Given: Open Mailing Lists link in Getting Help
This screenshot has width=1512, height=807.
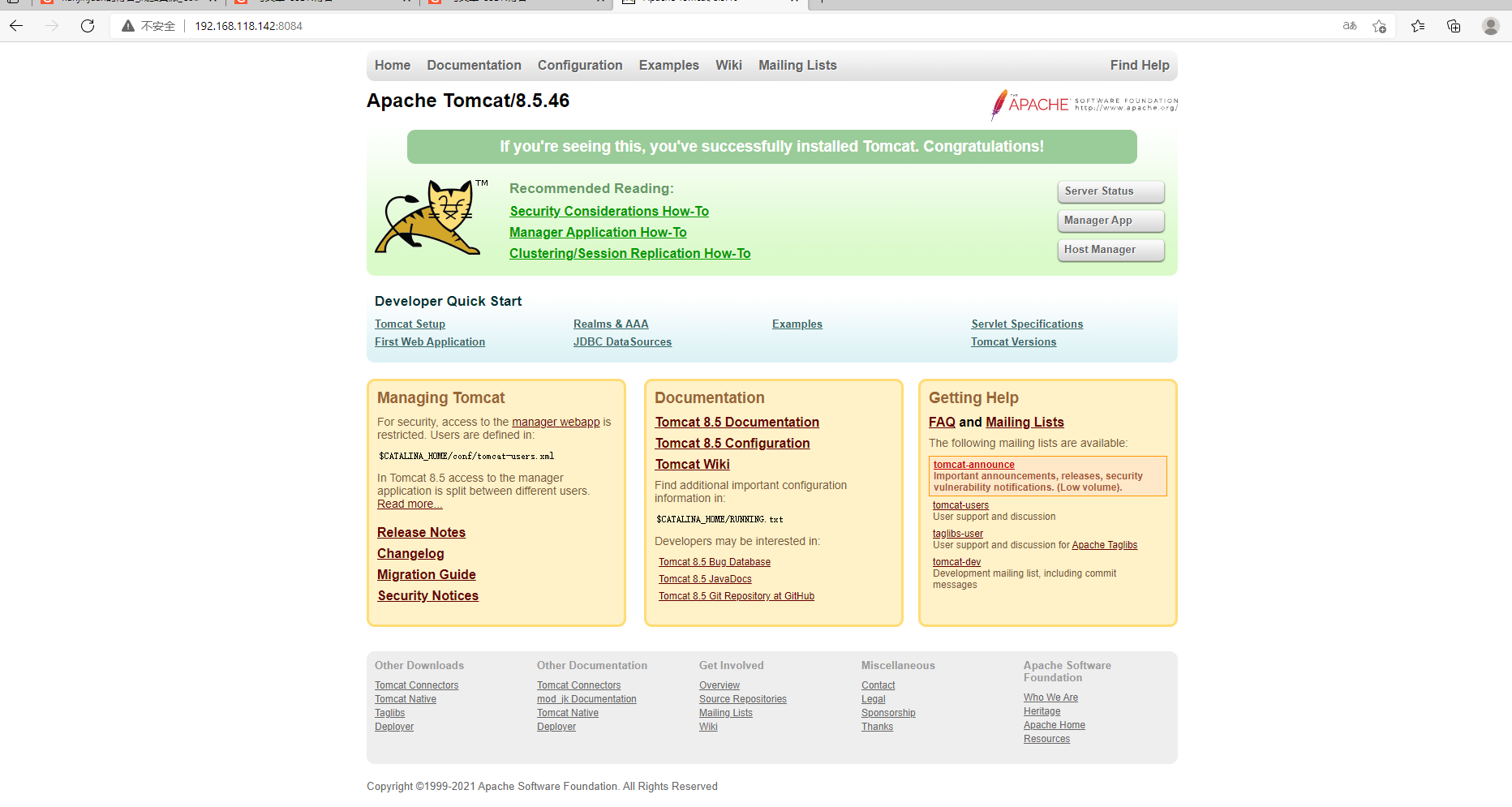Looking at the screenshot, I should pyautogui.click(x=1024, y=423).
